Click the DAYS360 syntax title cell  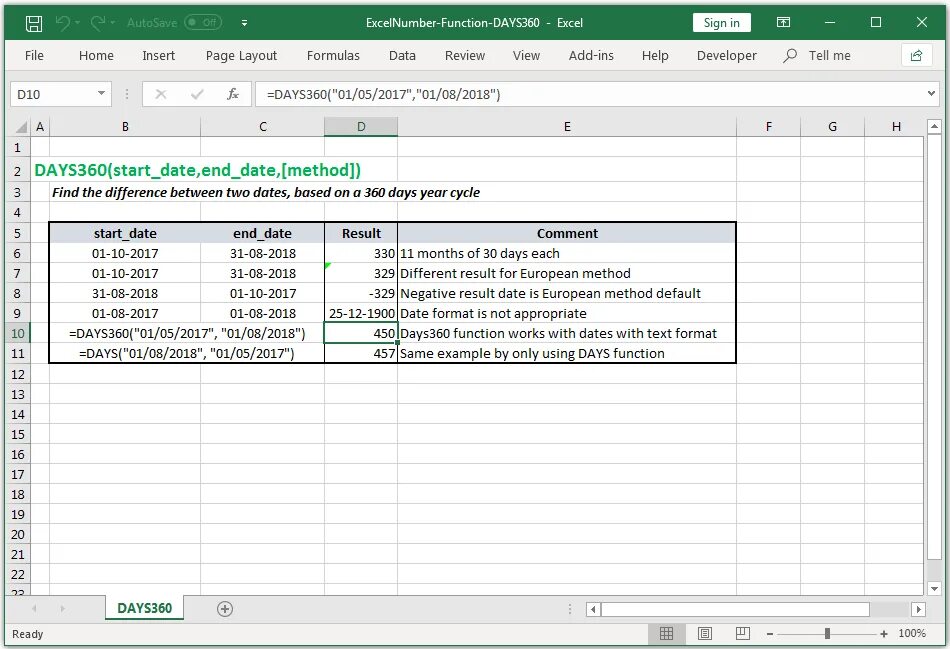pyautogui.click(x=198, y=170)
